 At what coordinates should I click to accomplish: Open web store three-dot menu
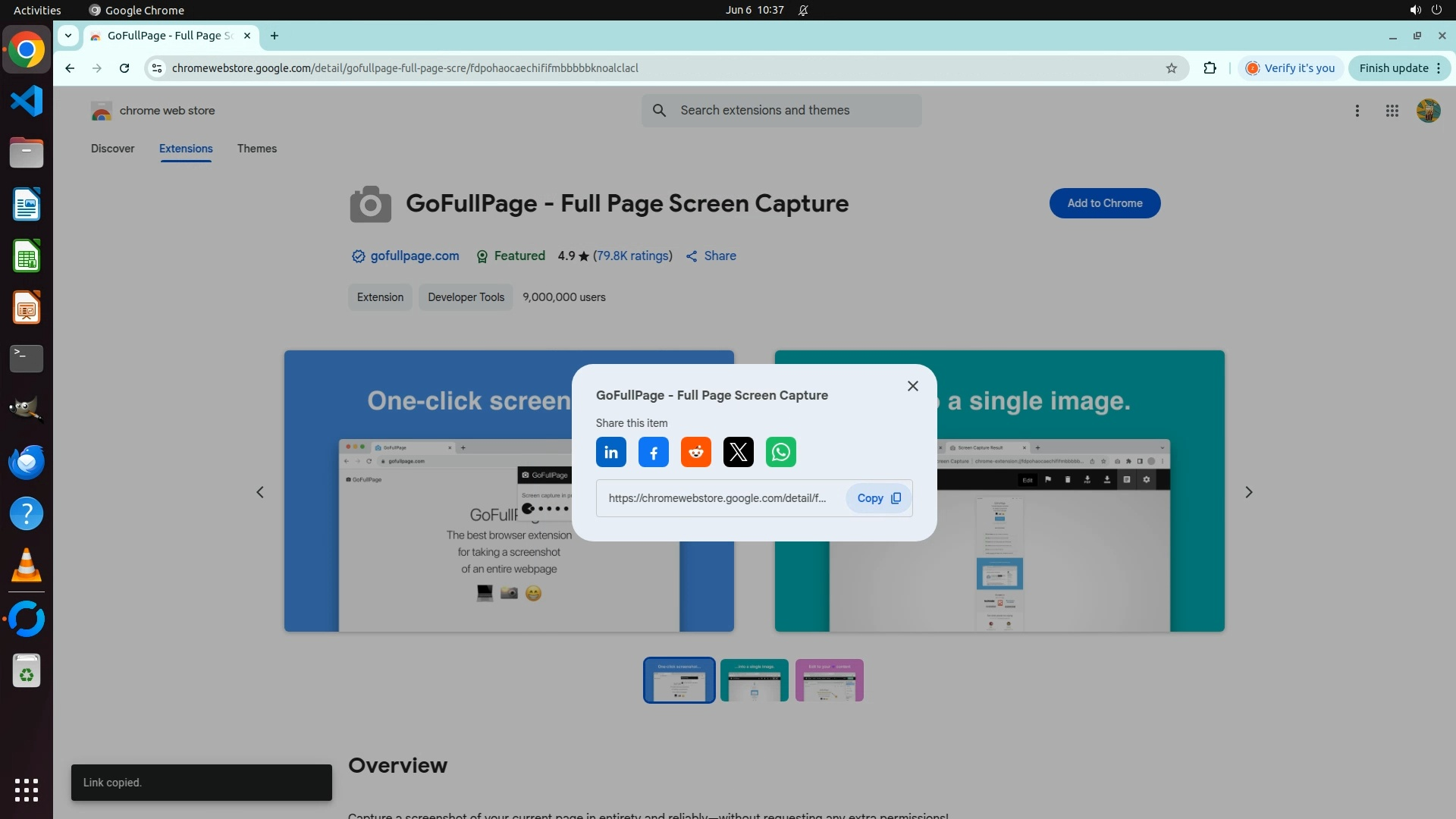point(1357,111)
